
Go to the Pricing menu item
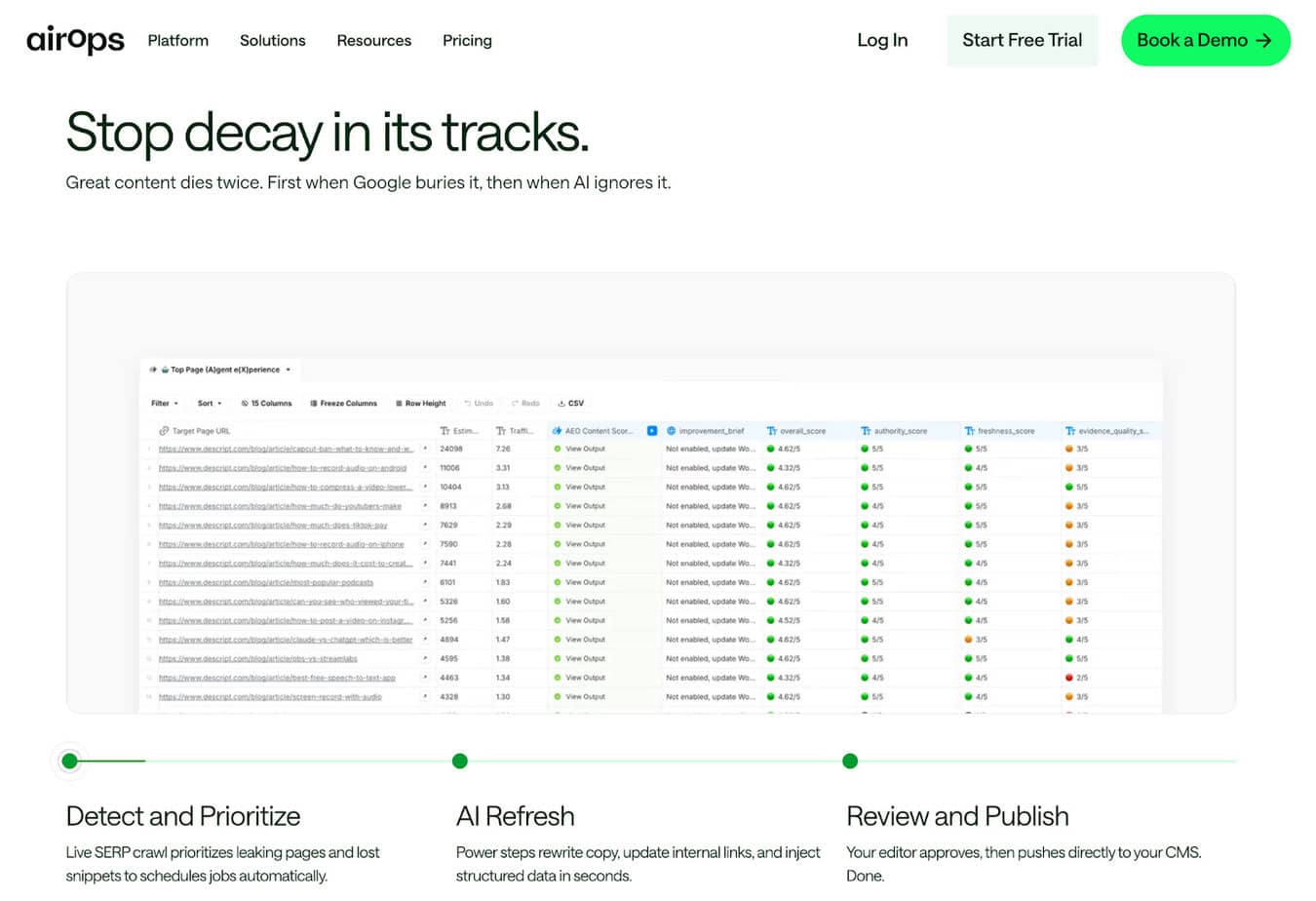(467, 41)
